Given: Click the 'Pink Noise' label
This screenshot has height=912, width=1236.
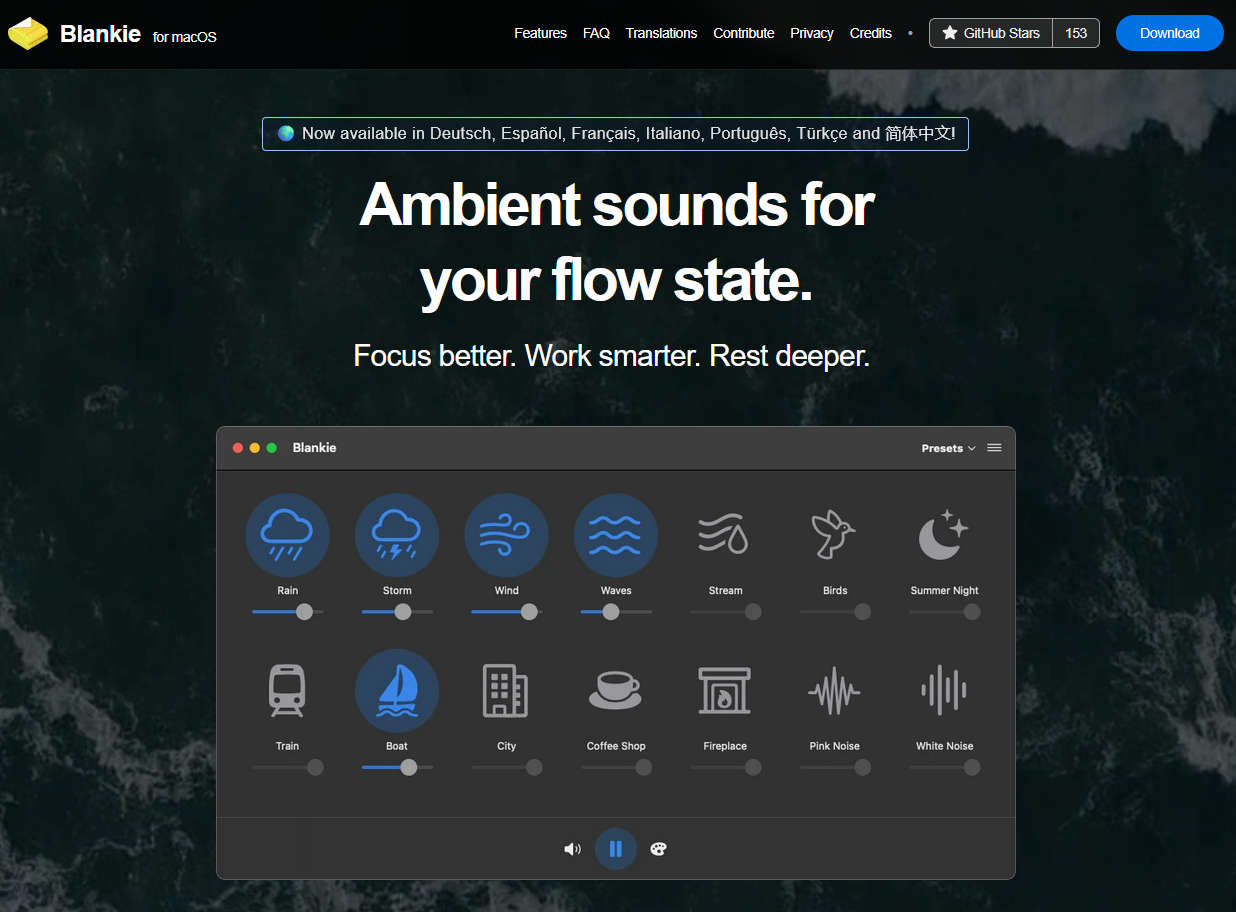Looking at the screenshot, I should [835, 746].
